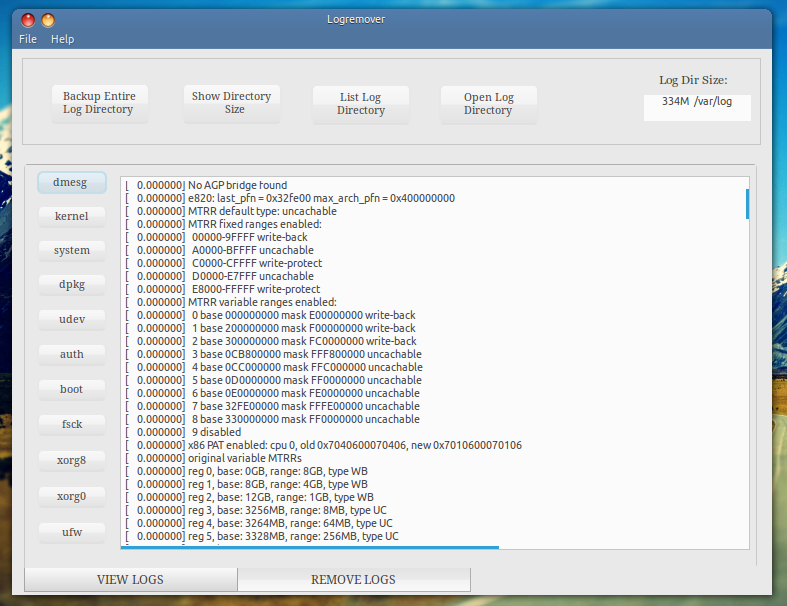Image resolution: width=787 pixels, height=606 pixels.
Task: View the auth log
Action: tap(72, 354)
